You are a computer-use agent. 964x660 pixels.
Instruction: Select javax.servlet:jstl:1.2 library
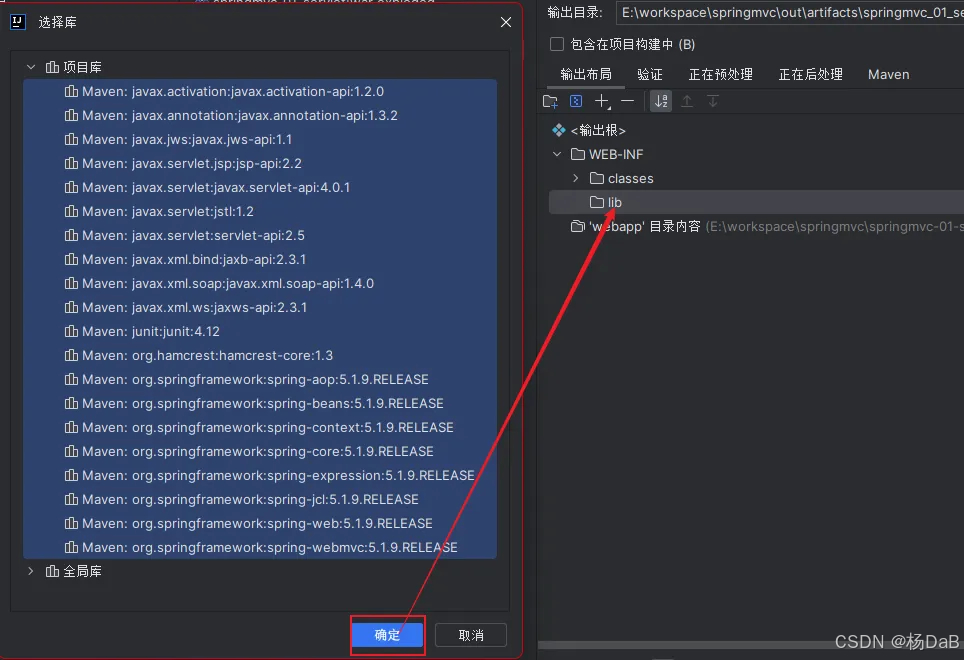pos(259,211)
